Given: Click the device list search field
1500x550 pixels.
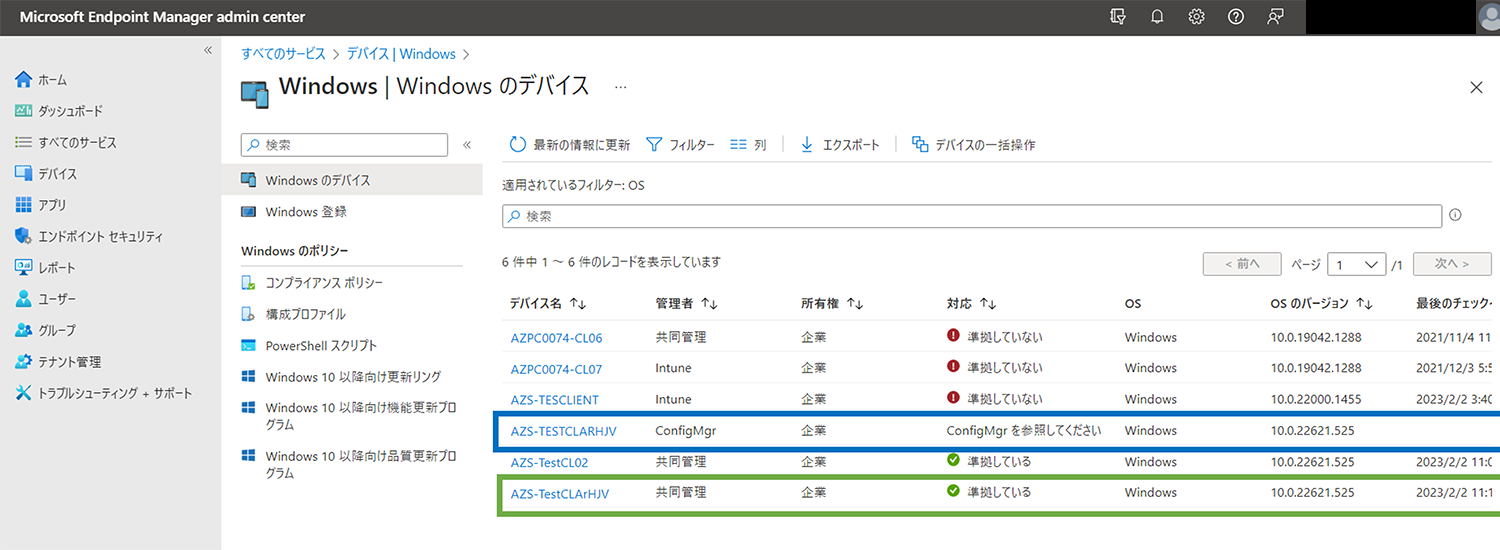Looking at the screenshot, I should (971, 216).
